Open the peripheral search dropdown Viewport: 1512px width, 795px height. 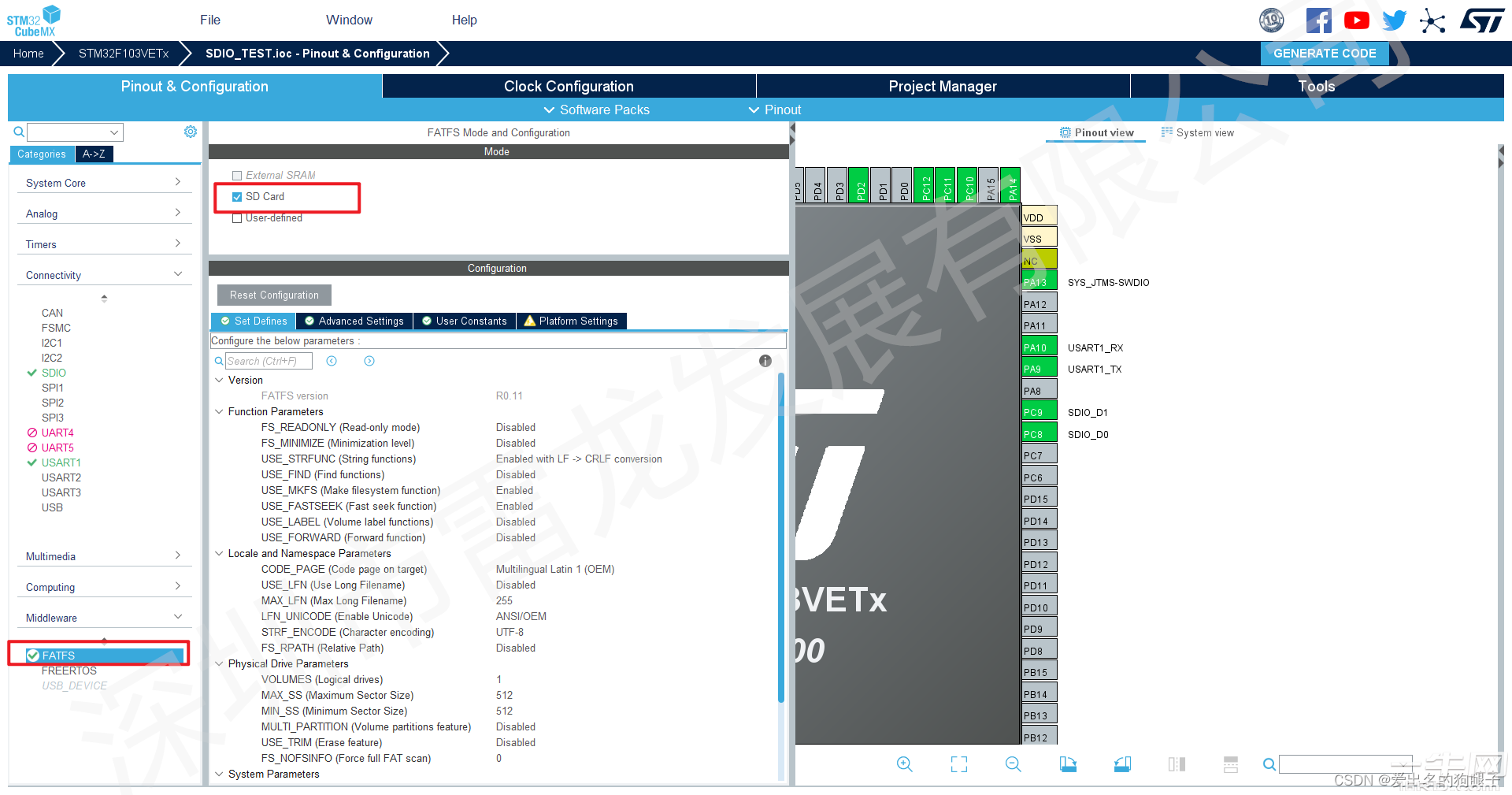114,132
